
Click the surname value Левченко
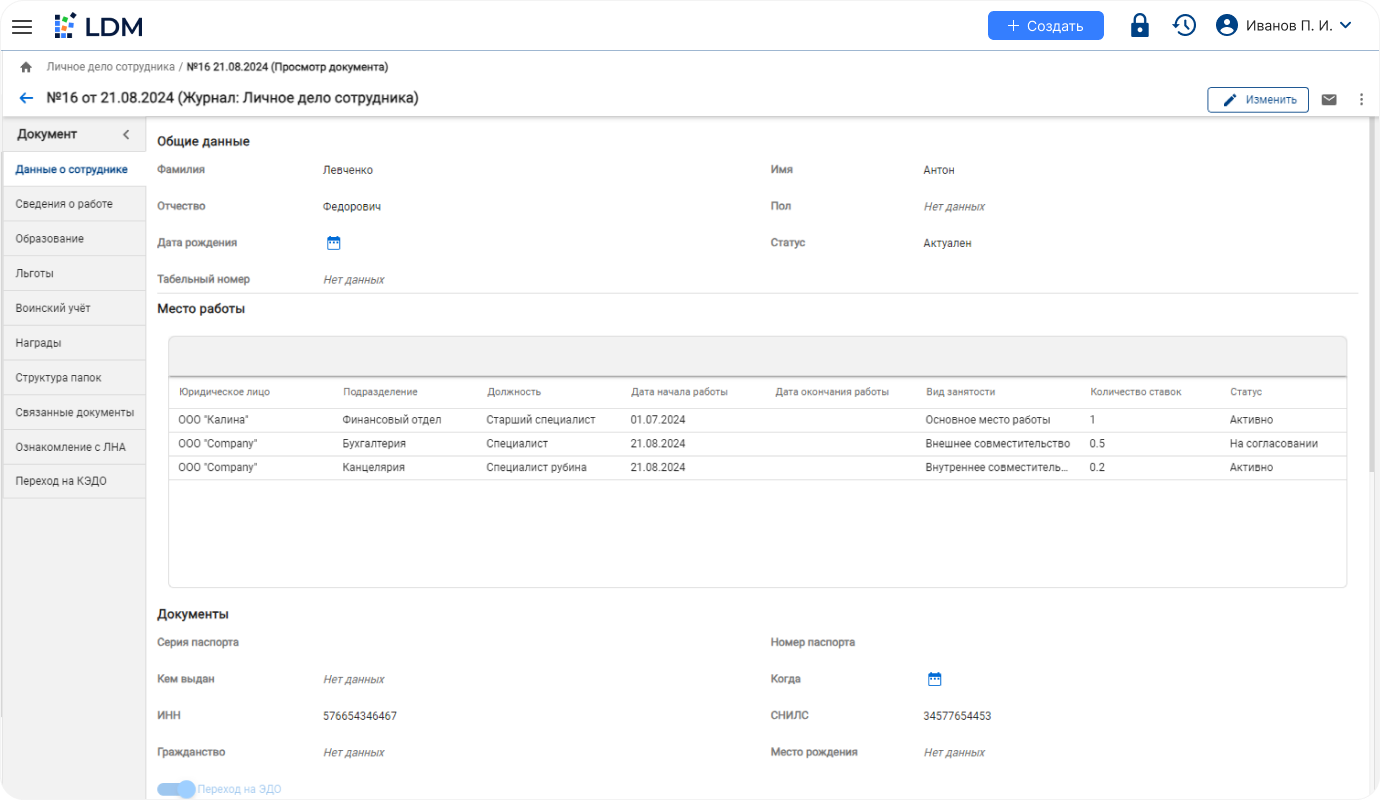[348, 170]
